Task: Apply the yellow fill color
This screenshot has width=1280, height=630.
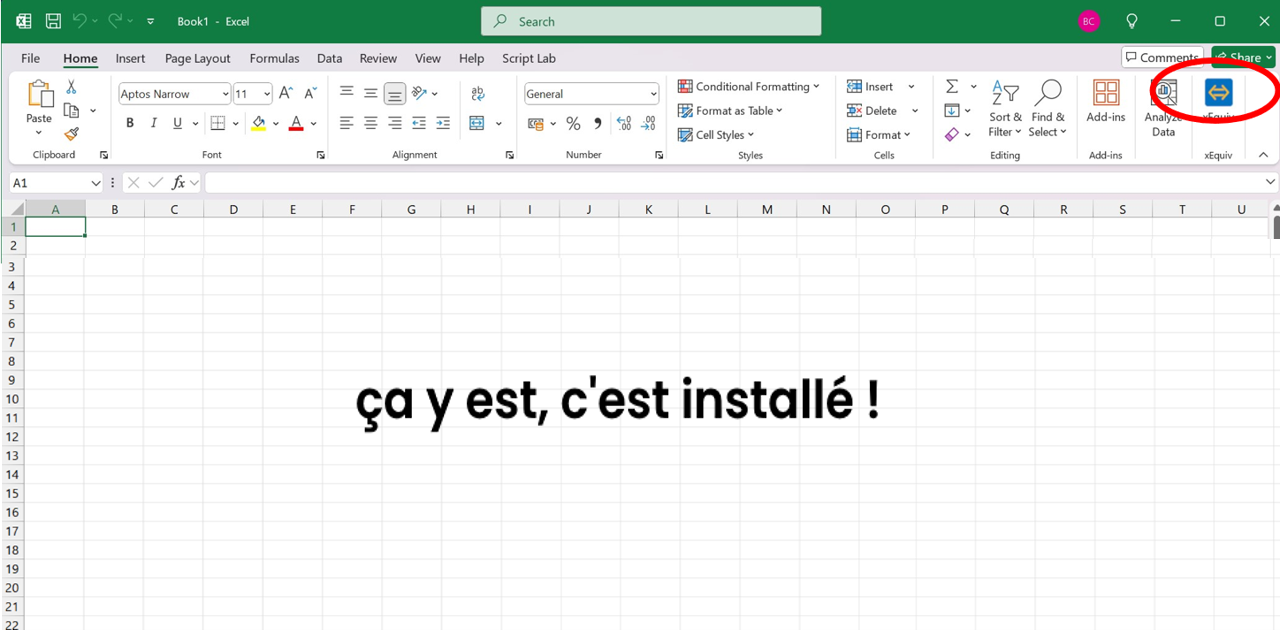Action: pos(259,124)
